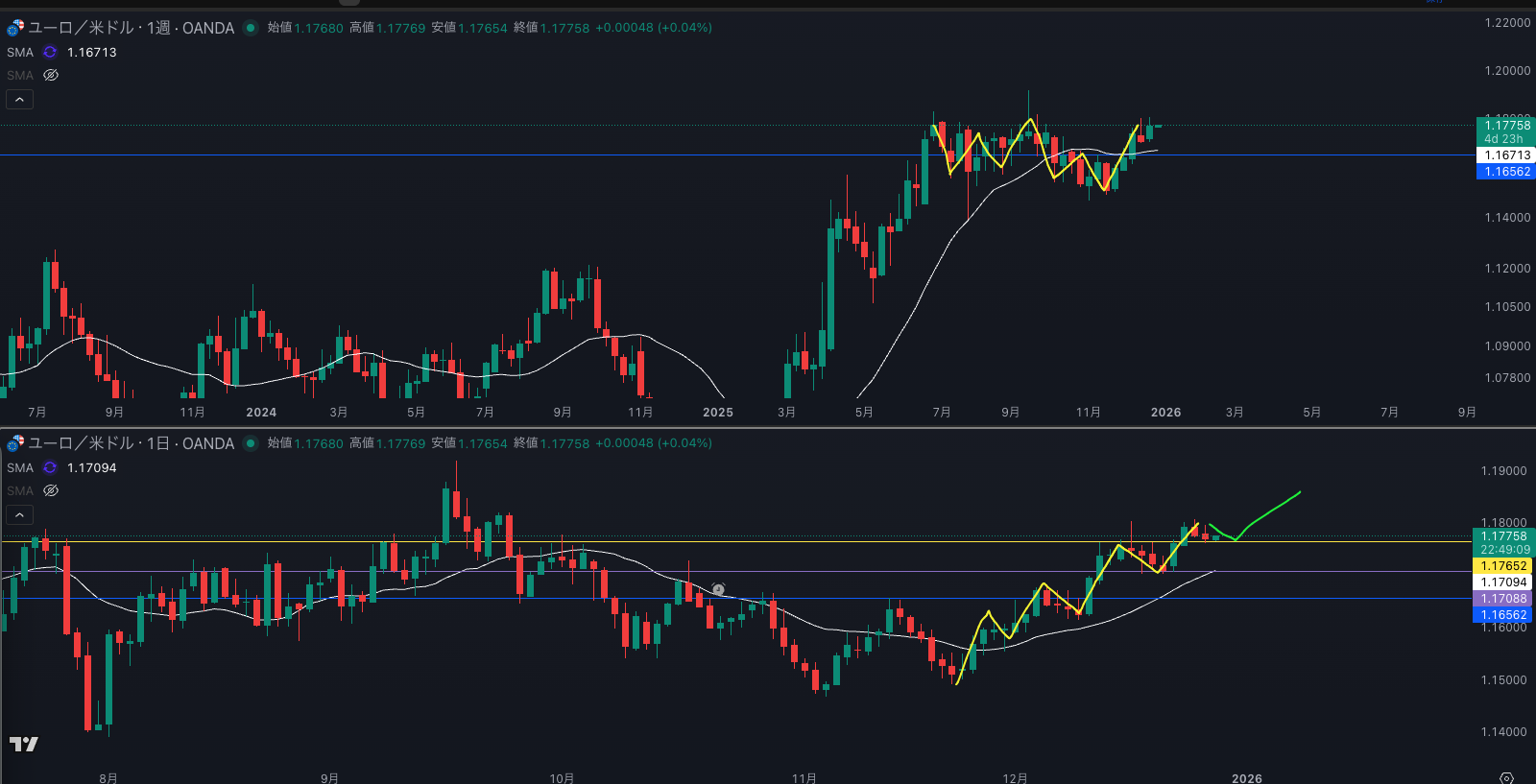Screen dimensions: 1536x784
Task: Click the daily chart symbol title ユーロ/米ドル 1日
Action: 131,443
